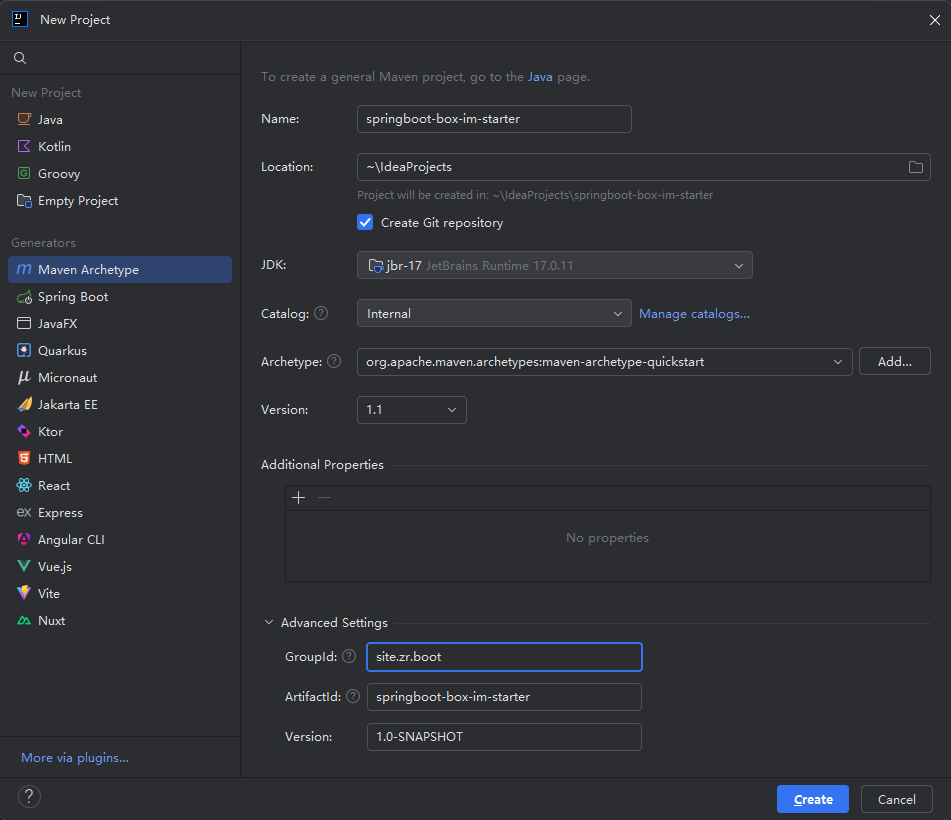Click the JavaFX window icon
This screenshot has height=820, width=951.
(x=24, y=323)
